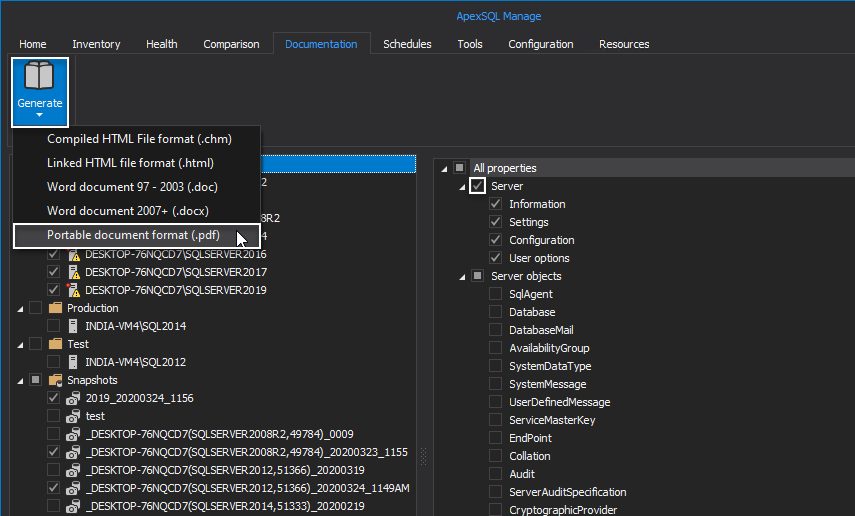
Task: Open the Tools tab
Action: [469, 44]
